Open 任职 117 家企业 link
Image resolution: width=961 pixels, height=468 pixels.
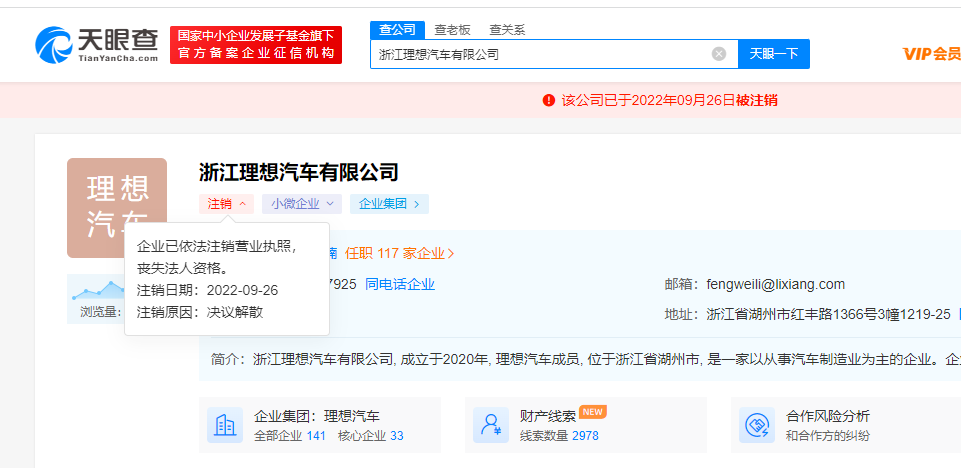point(399,253)
